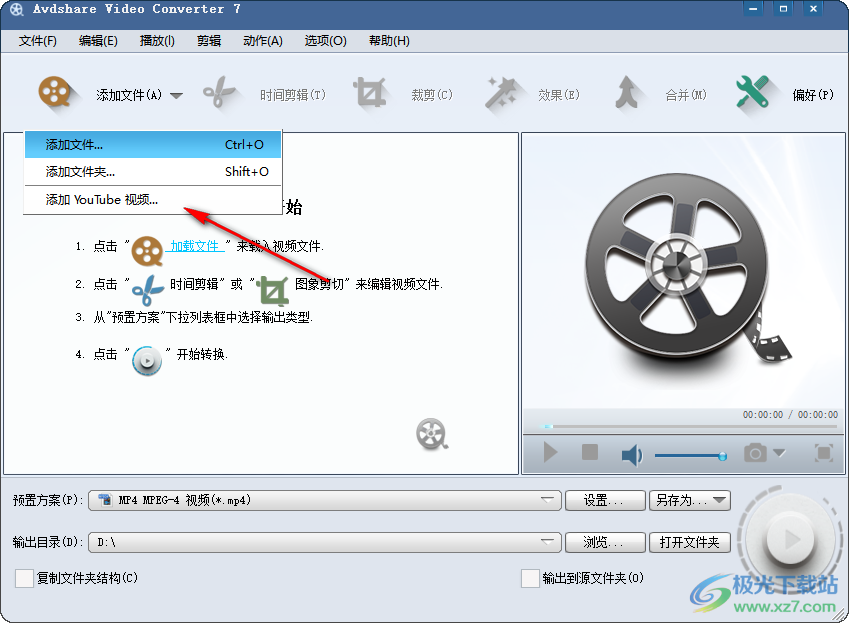The image size is (849, 623).
Task: Click the Add File film reel icon
Action: point(55,93)
